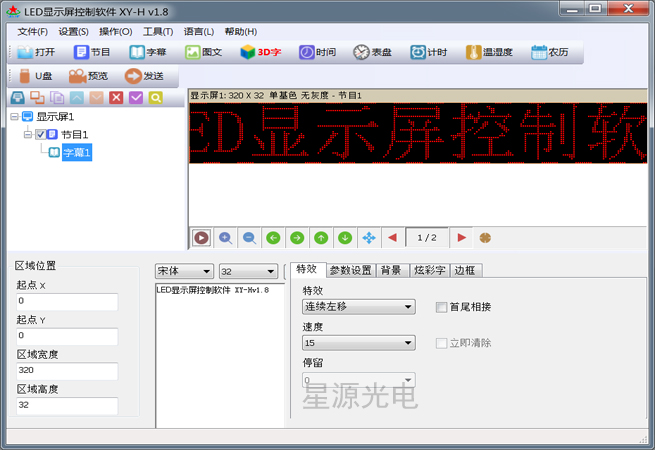
Task: Switch to the 炫彩字 tab
Action: (429, 271)
